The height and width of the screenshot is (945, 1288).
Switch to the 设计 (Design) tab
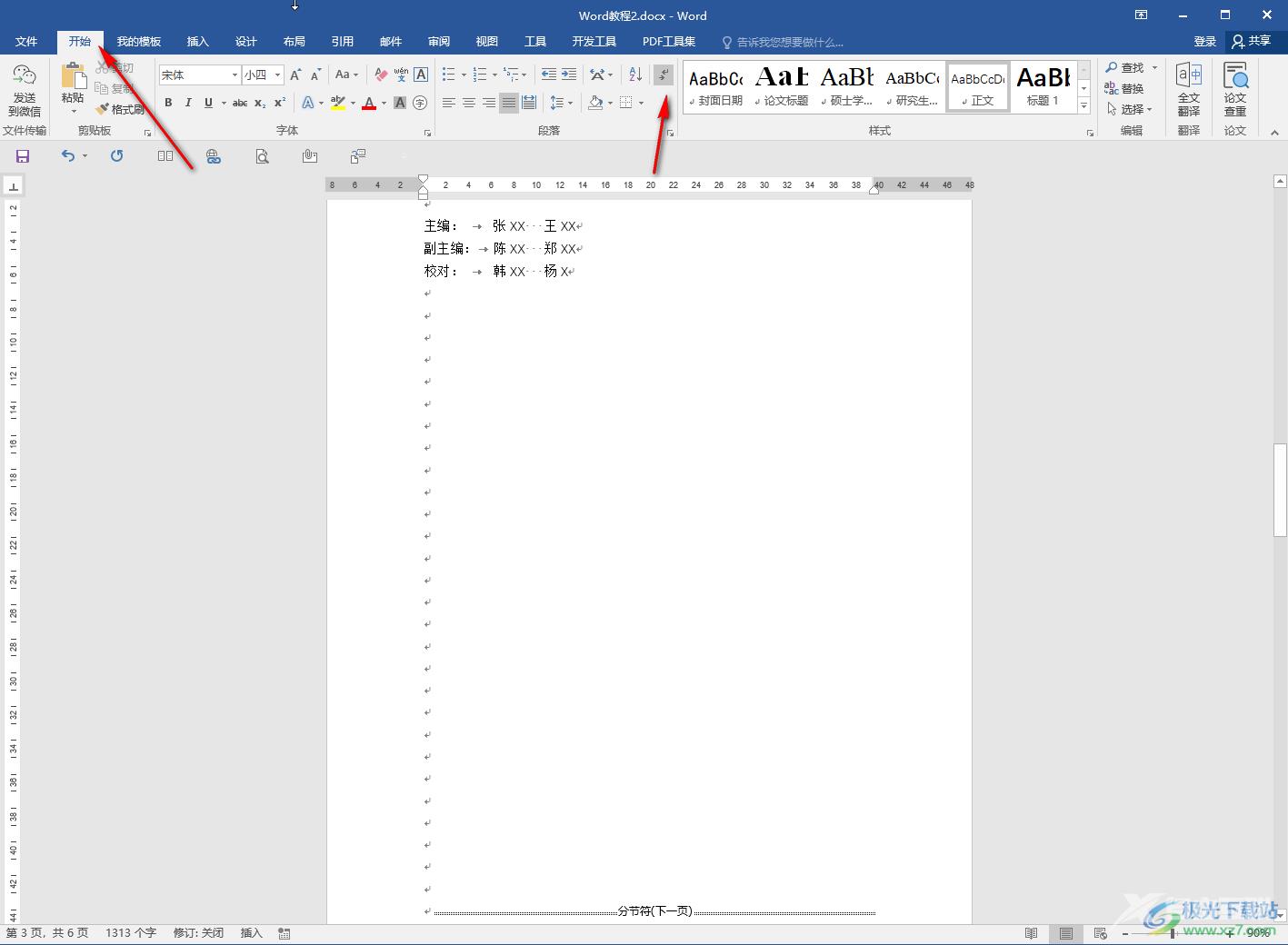[x=245, y=42]
